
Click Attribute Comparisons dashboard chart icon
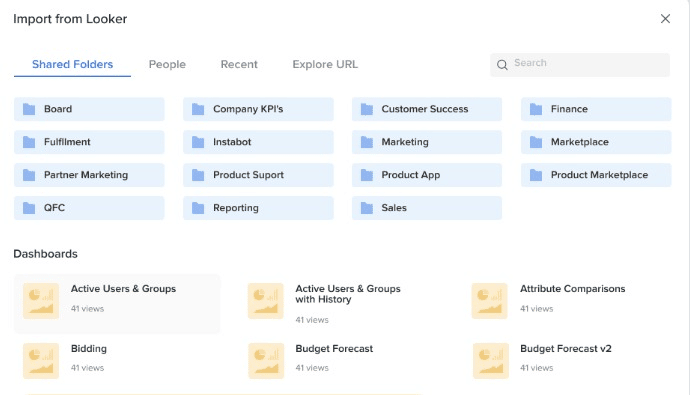tap(490, 301)
